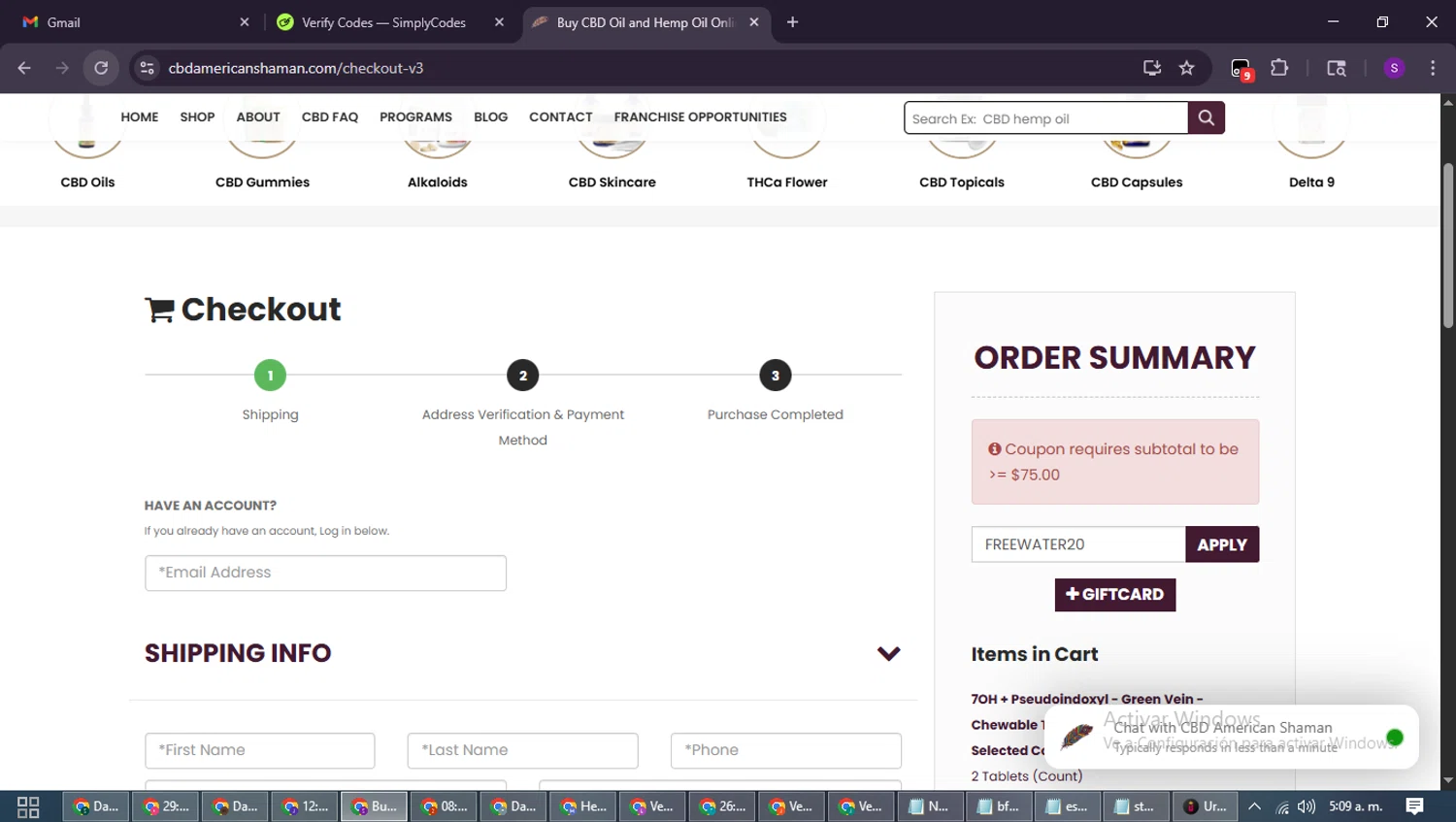Click step 3 Purchase Completed circle

click(776, 376)
